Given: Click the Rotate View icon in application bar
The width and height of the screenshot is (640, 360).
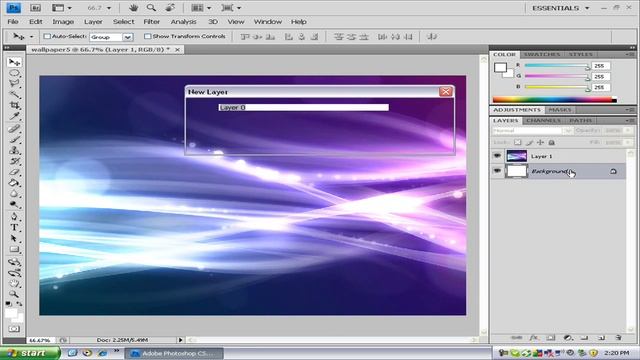Looking at the screenshot, I should [x=170, y=8].
